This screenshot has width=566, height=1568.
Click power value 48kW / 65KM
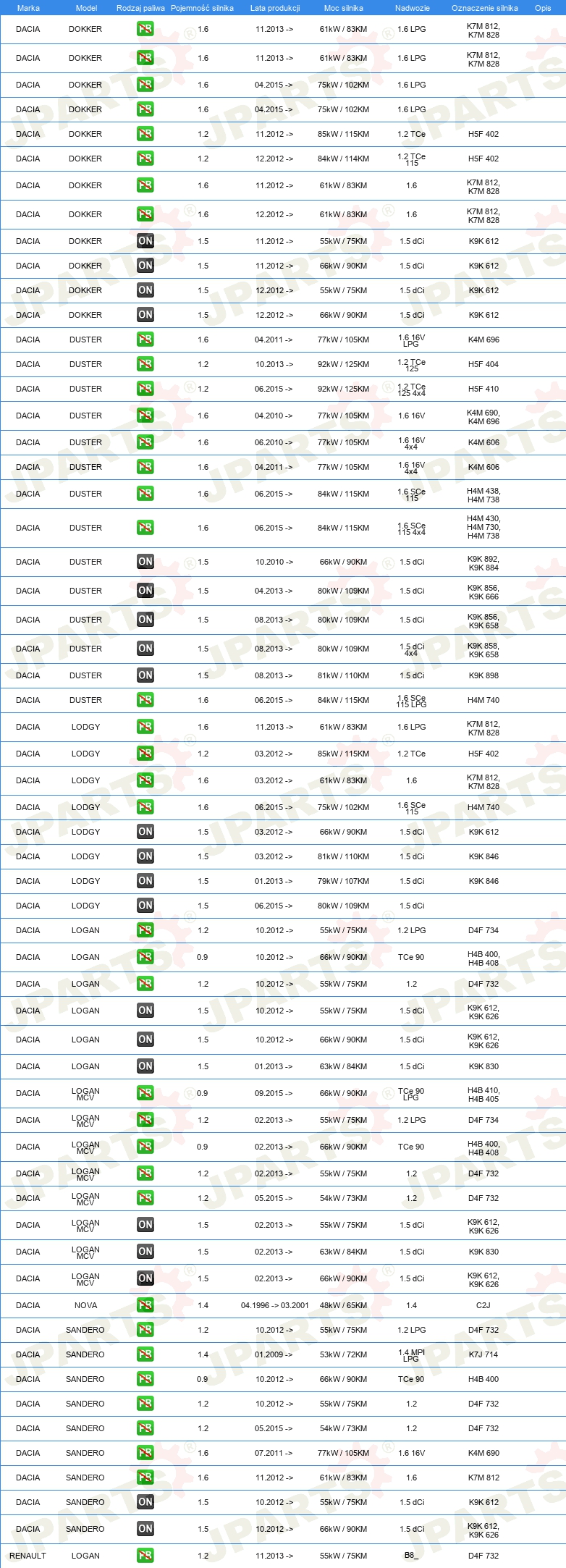(x=344, y=1305)
